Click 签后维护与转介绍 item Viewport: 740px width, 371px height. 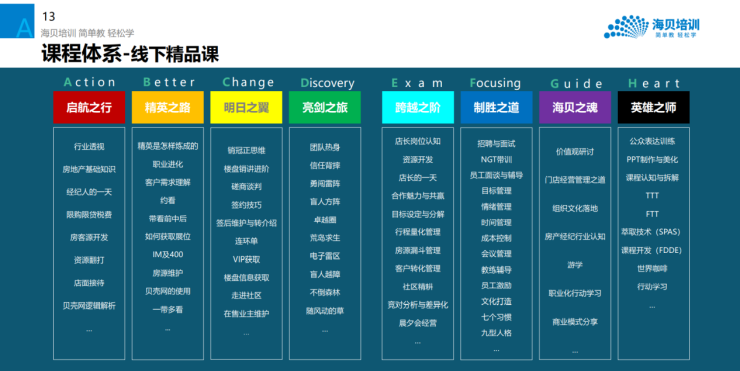point(246,223)
